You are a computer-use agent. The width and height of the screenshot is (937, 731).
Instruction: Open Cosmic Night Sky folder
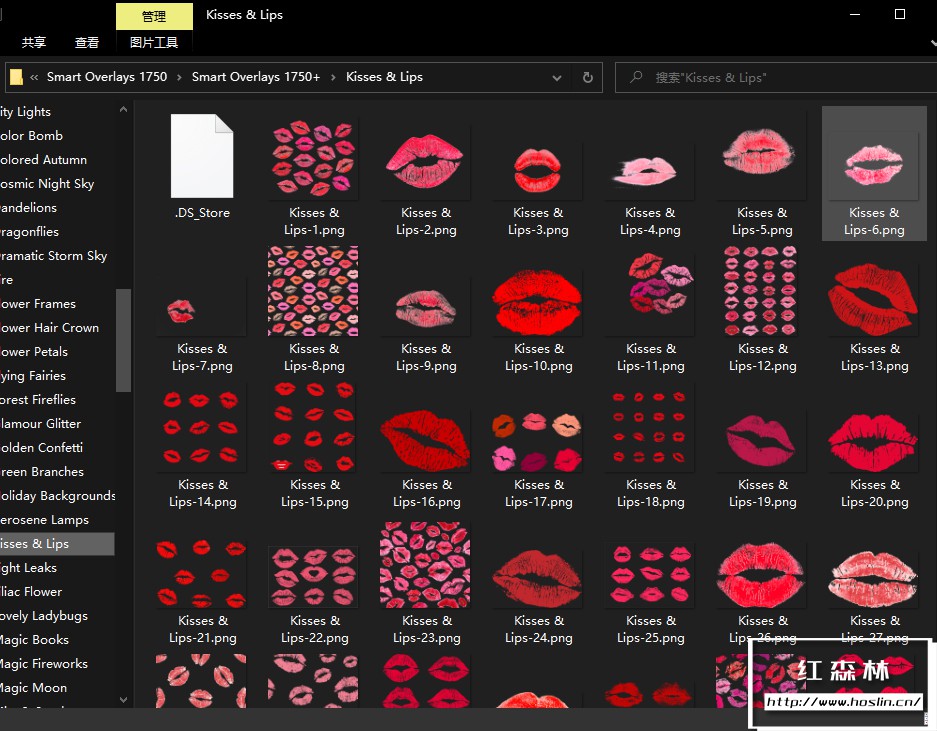47,183
